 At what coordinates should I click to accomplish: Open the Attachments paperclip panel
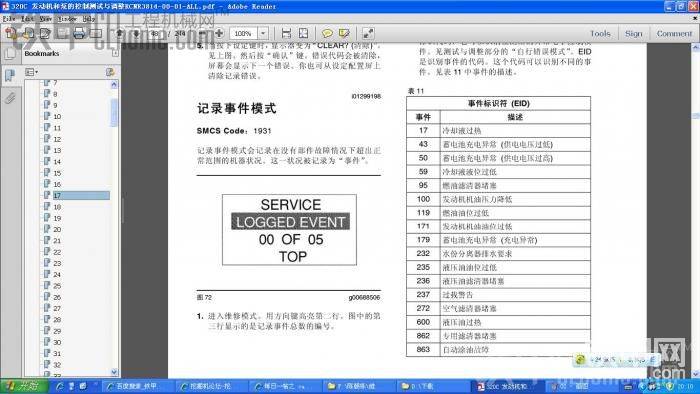click(x=10, y=98)
